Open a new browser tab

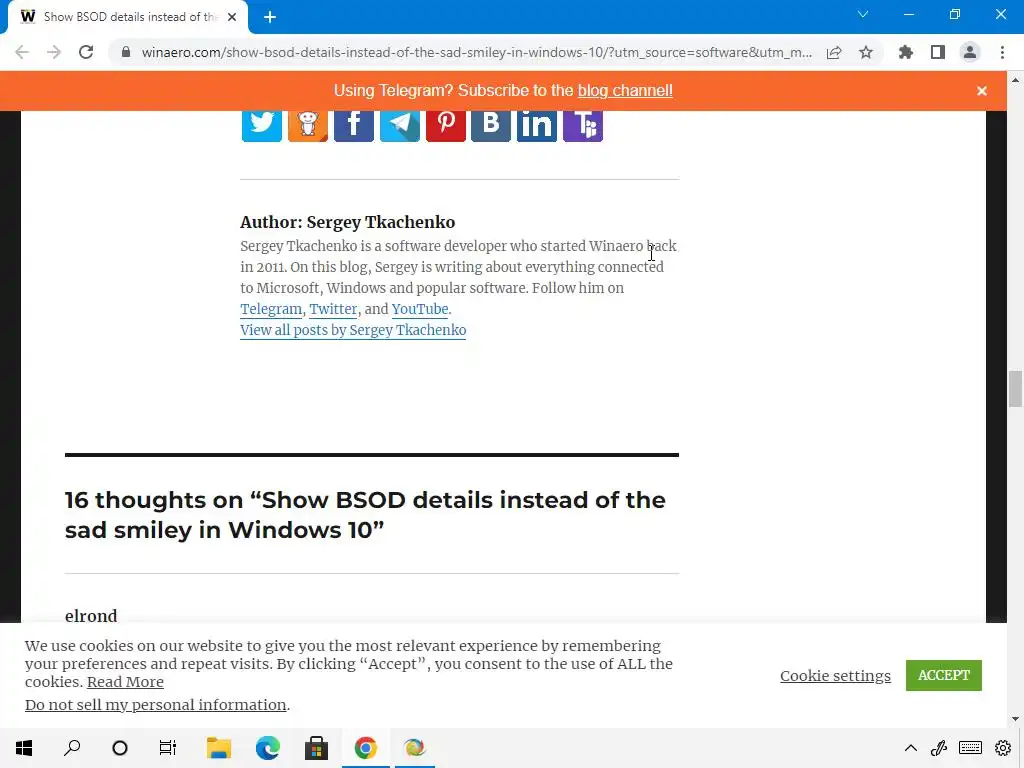coord(270,17)
